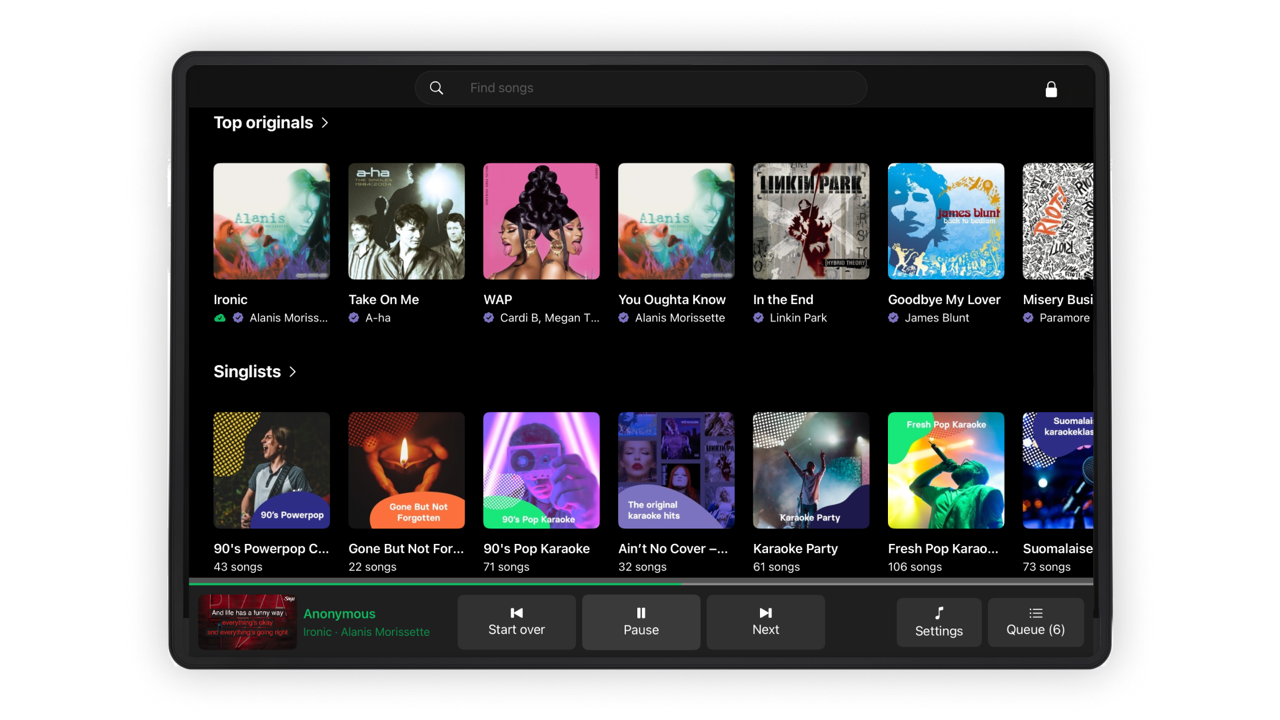Click the 'Ironic' song title
Image resolution: width=1280 pixels, height=720 pixels.
click(x=231, y=299)
